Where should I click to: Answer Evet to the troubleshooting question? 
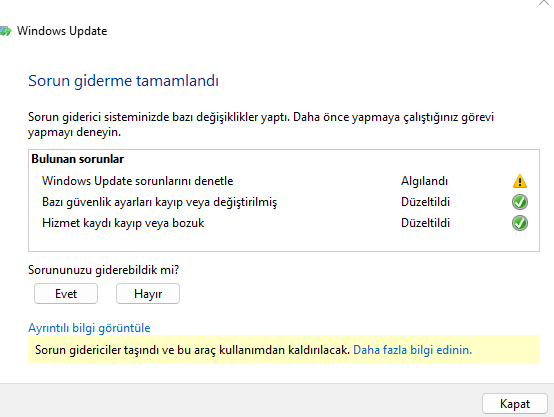click(66, 294)
